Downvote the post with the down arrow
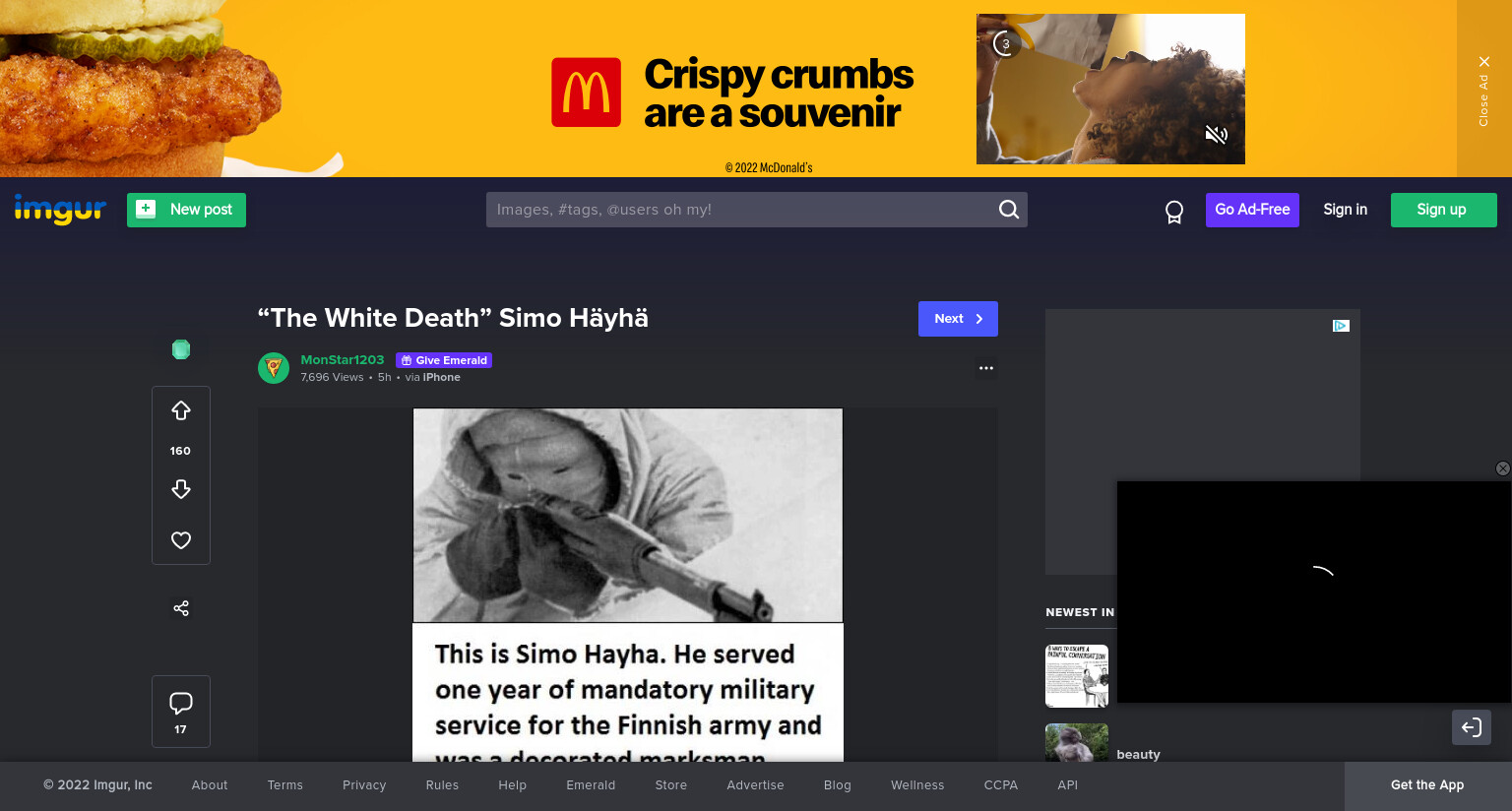 pyautogui.click(x=181, y=489)
